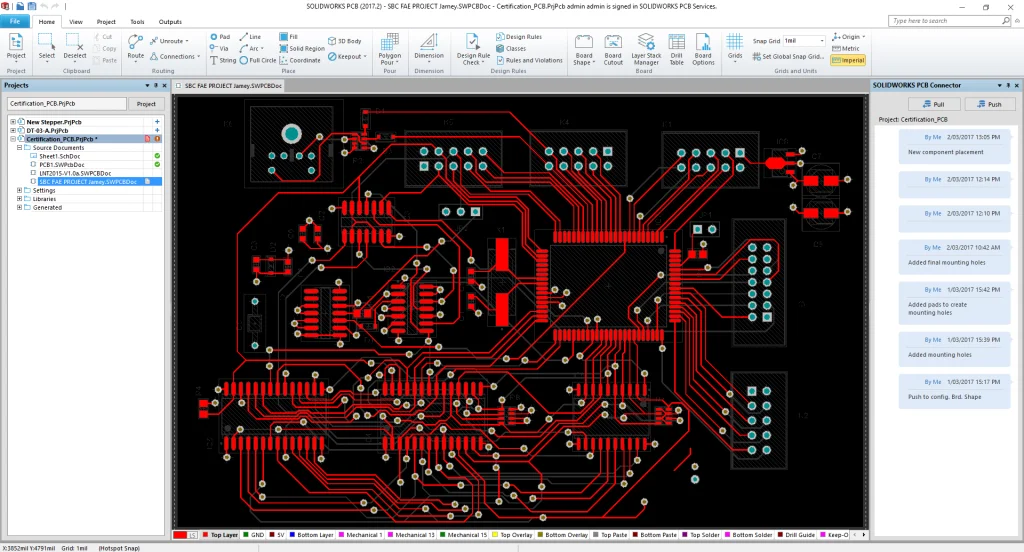
Task: Click the Pull button in PCB Connector
Action: (x=933, y=104)
